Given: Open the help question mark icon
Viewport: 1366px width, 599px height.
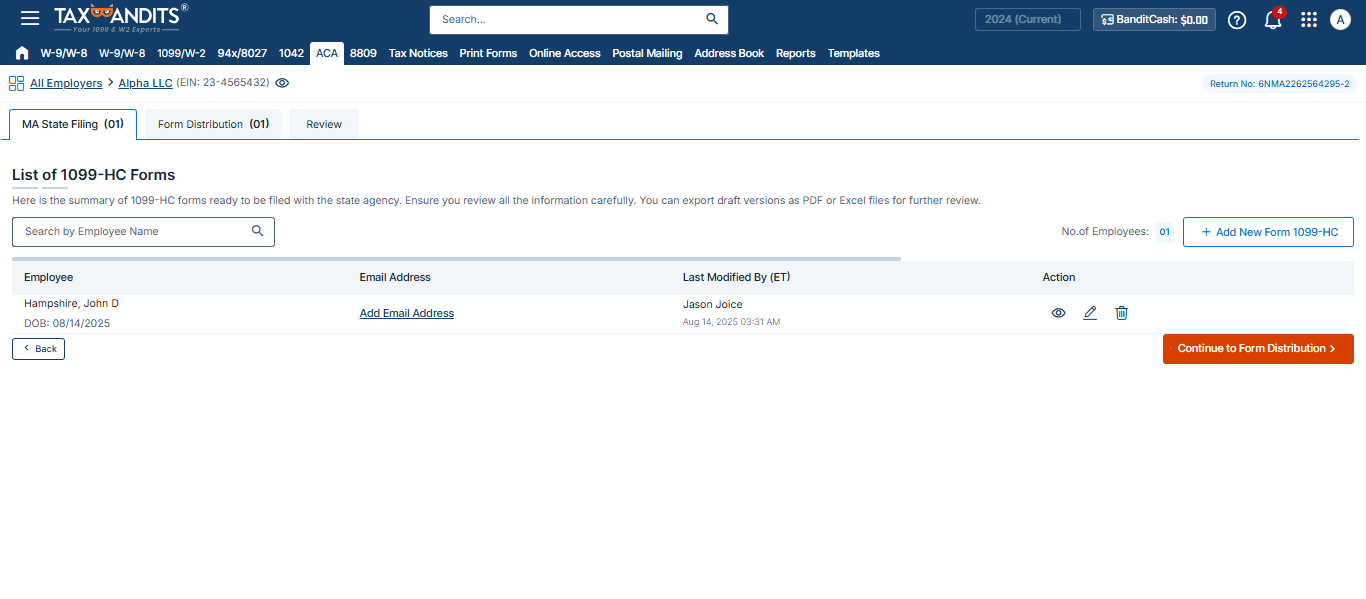Looking at the screenshot, I should coord(1237,20).
